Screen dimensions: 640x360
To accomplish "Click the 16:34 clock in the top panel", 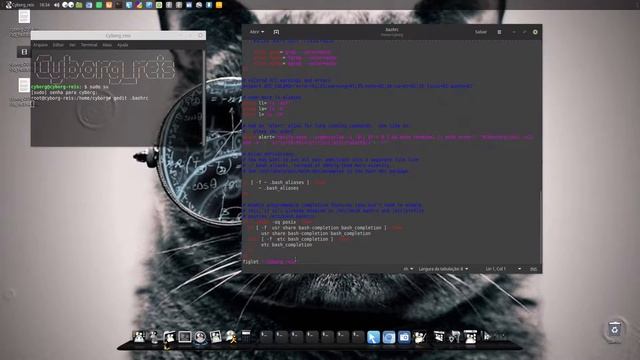I will pyautogui.click(x=44, y=5).
